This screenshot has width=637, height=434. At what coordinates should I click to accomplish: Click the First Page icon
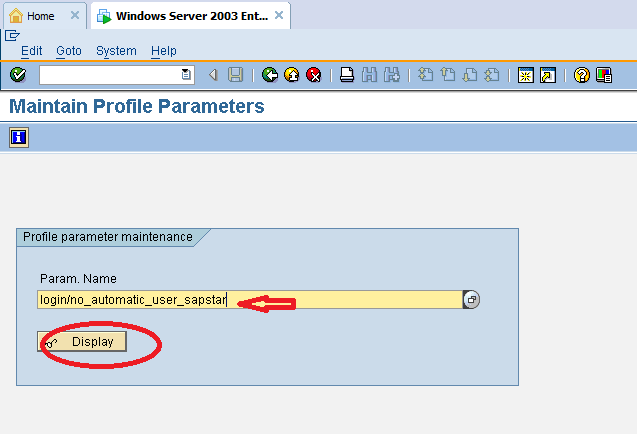point(425,75)
